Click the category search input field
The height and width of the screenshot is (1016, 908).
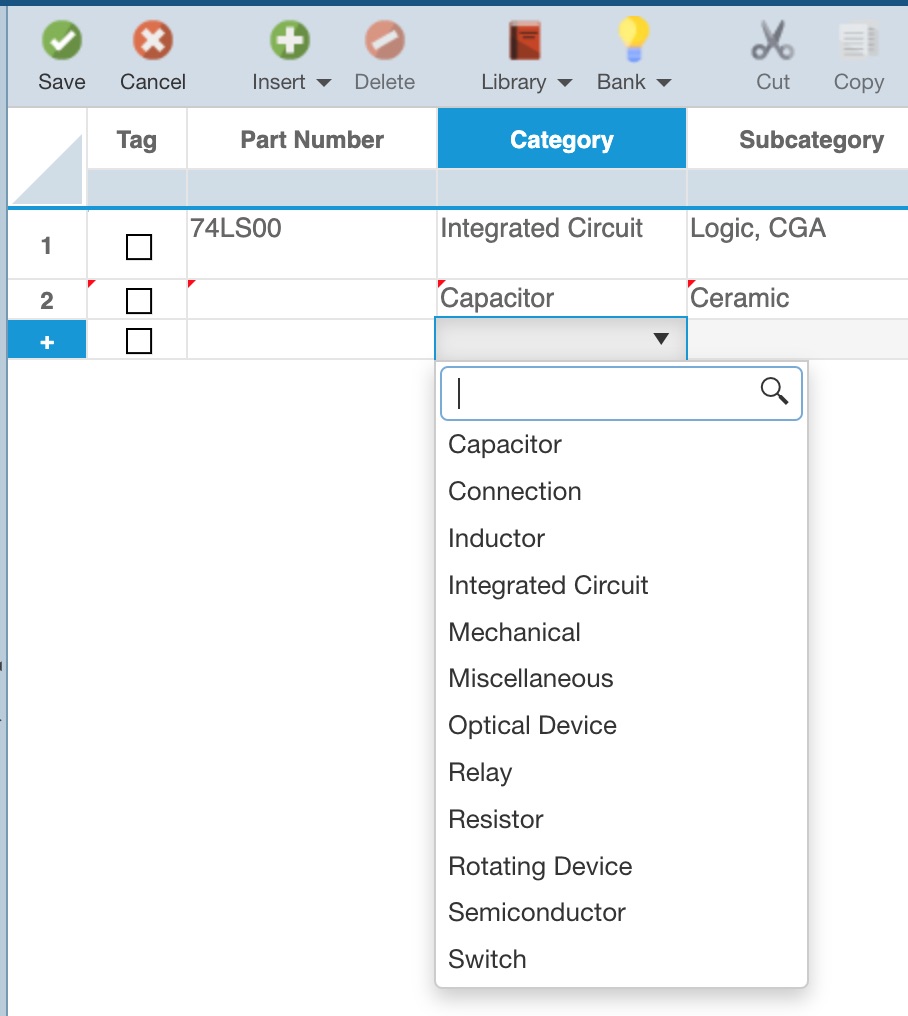point(605,394)
